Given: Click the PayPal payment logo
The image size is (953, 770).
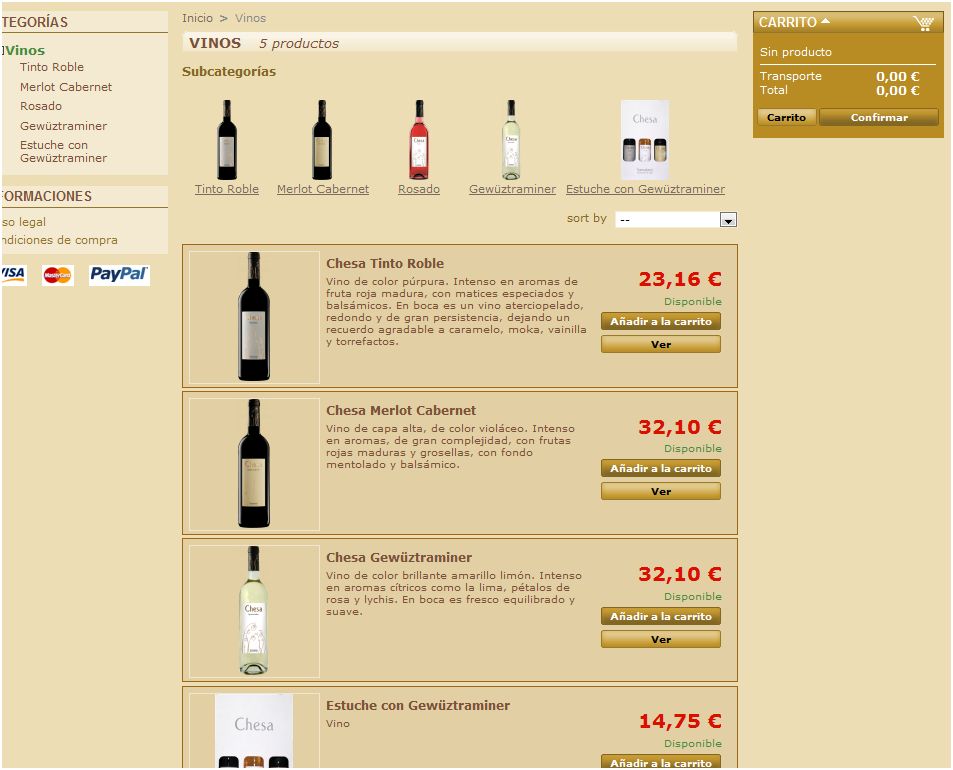Looking at the screenshot, I should [x=119, y=275].
